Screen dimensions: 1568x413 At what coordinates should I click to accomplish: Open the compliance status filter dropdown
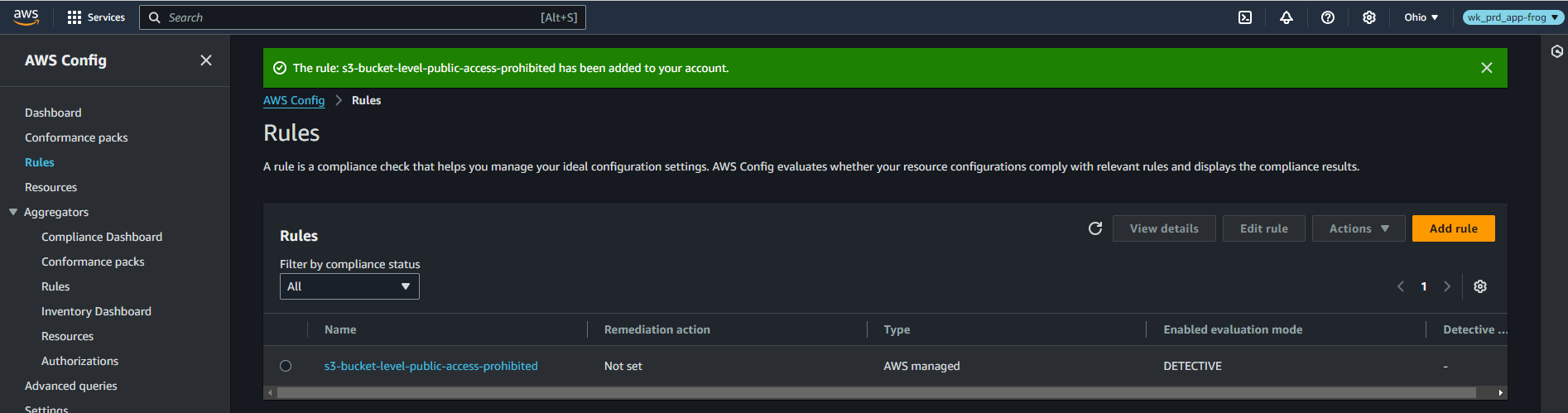pyautogui.click(x=349, y=286)
